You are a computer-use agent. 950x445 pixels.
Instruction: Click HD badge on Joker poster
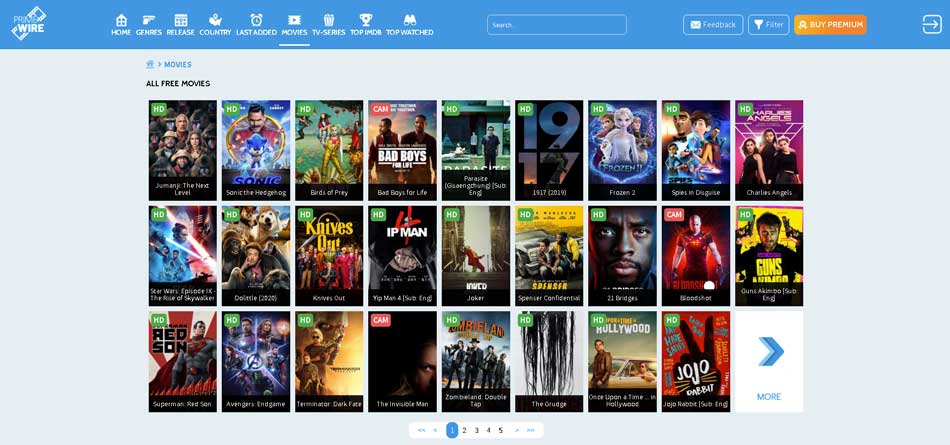(452, 215)
